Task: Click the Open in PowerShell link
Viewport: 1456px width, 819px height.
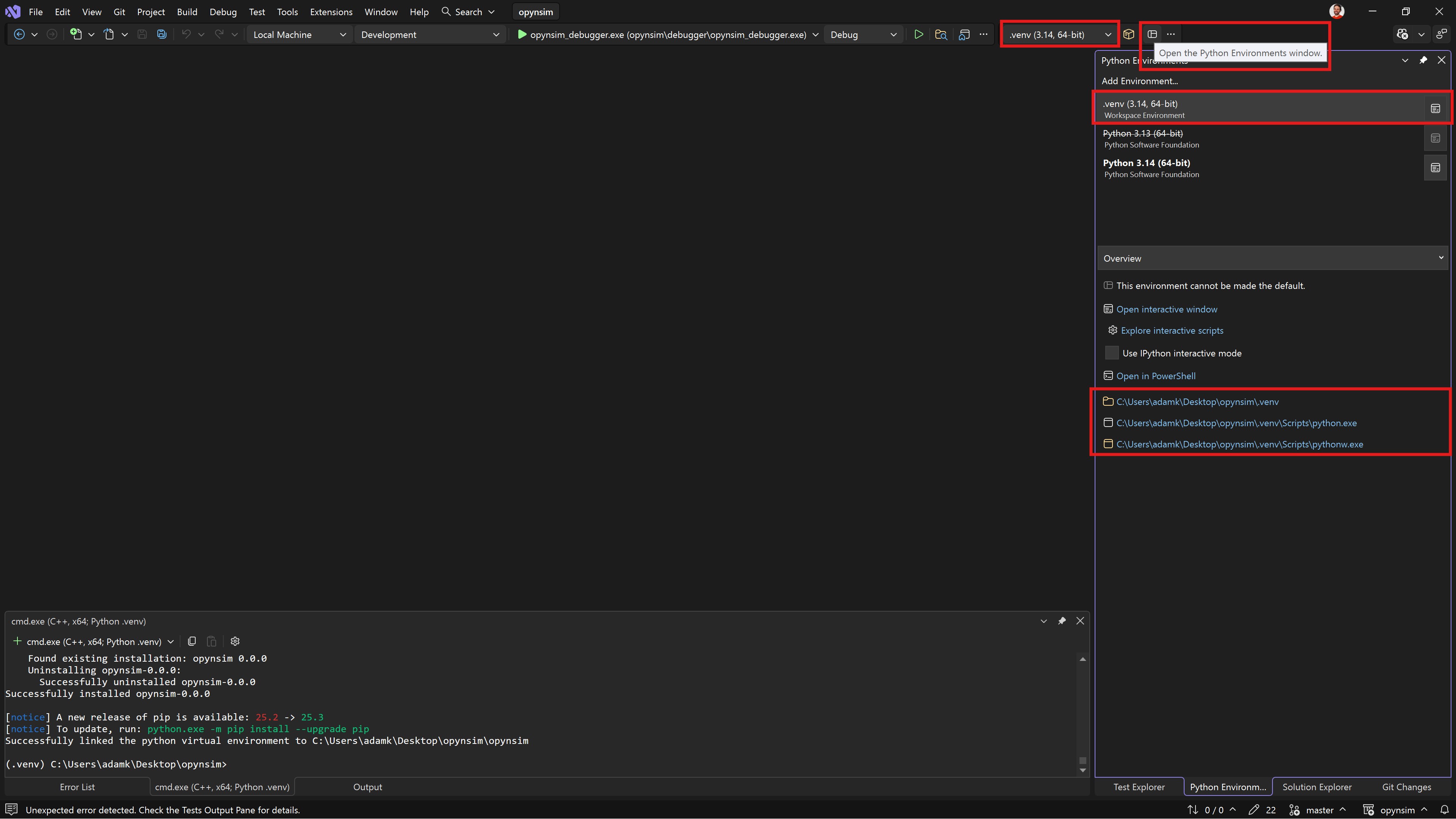Action: click(x=1155, y=376)
